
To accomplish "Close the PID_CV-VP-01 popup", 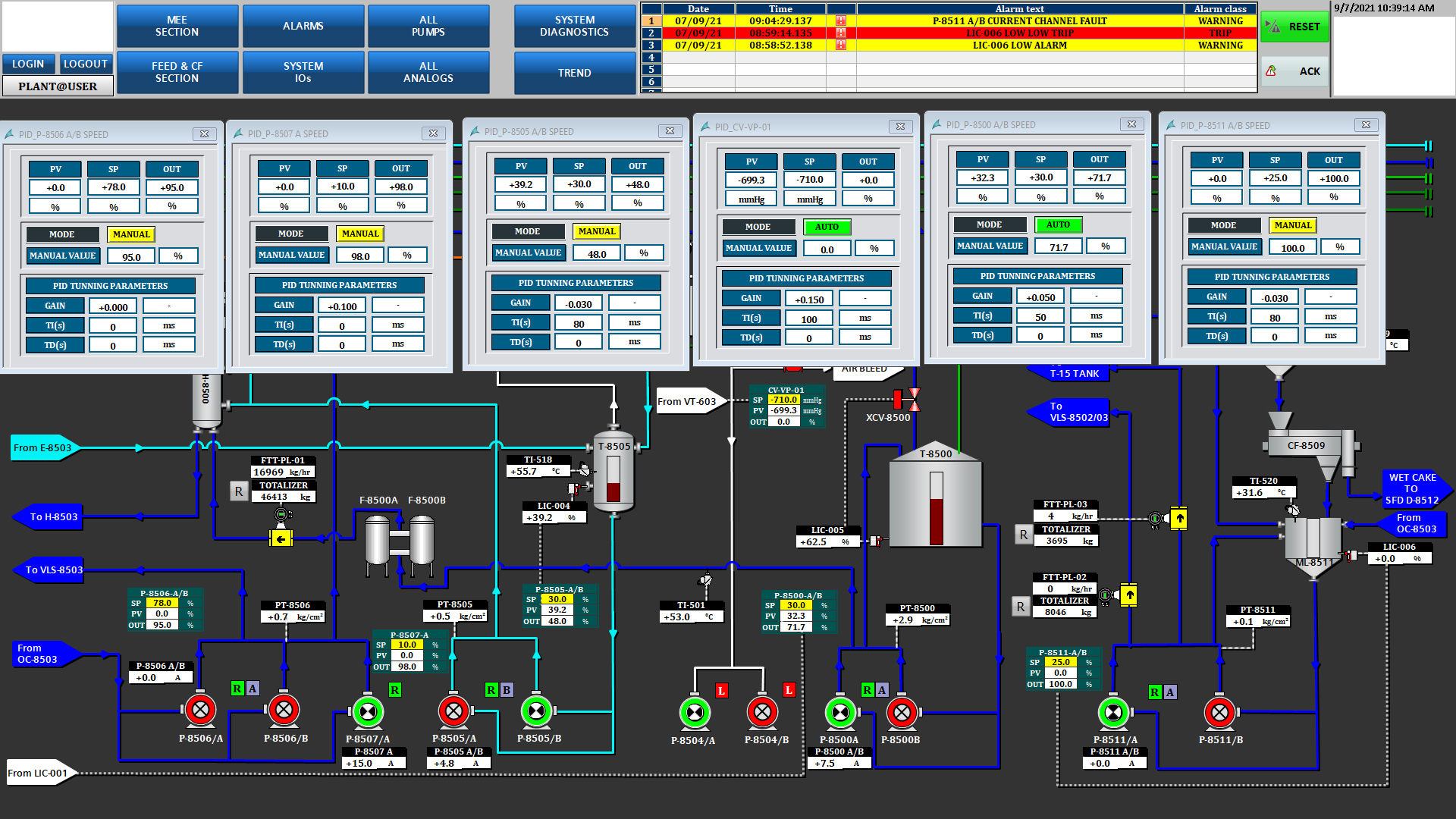I will pyautogui.click(x=900, y=127).
